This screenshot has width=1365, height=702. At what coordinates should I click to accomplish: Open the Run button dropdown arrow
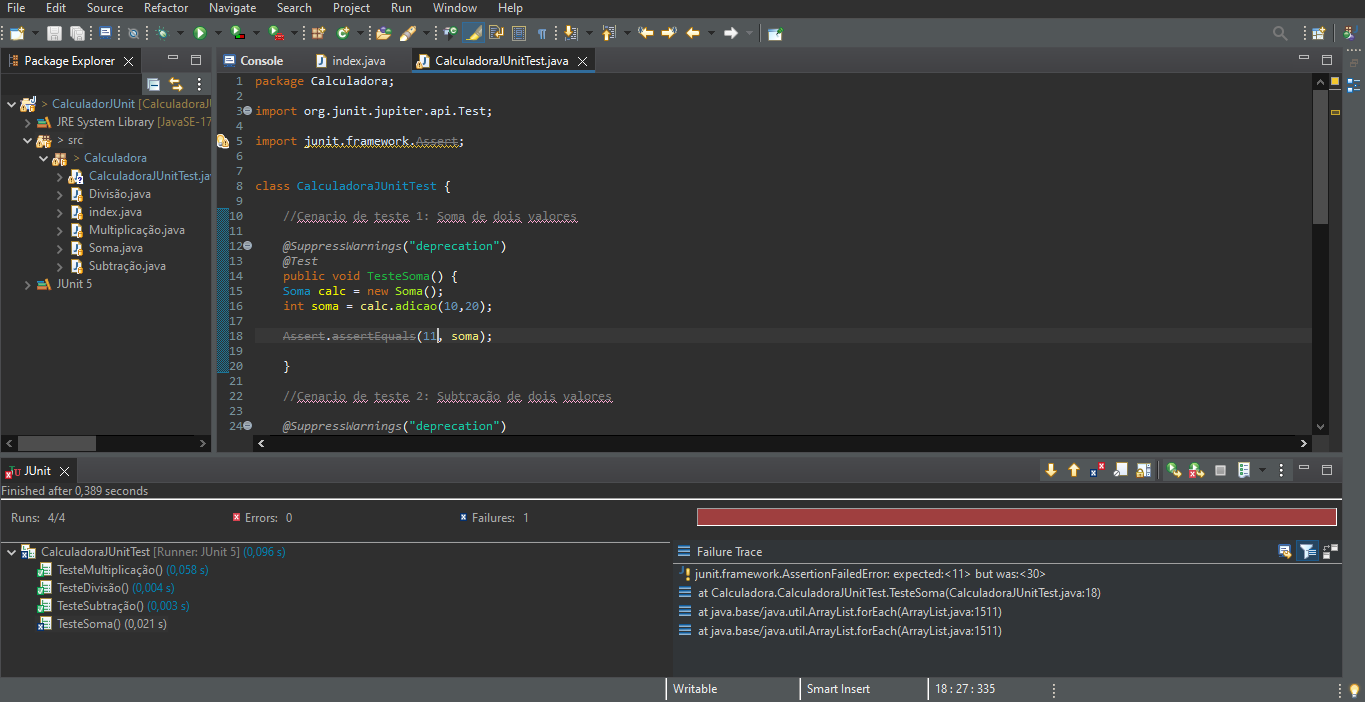point(218,33)
